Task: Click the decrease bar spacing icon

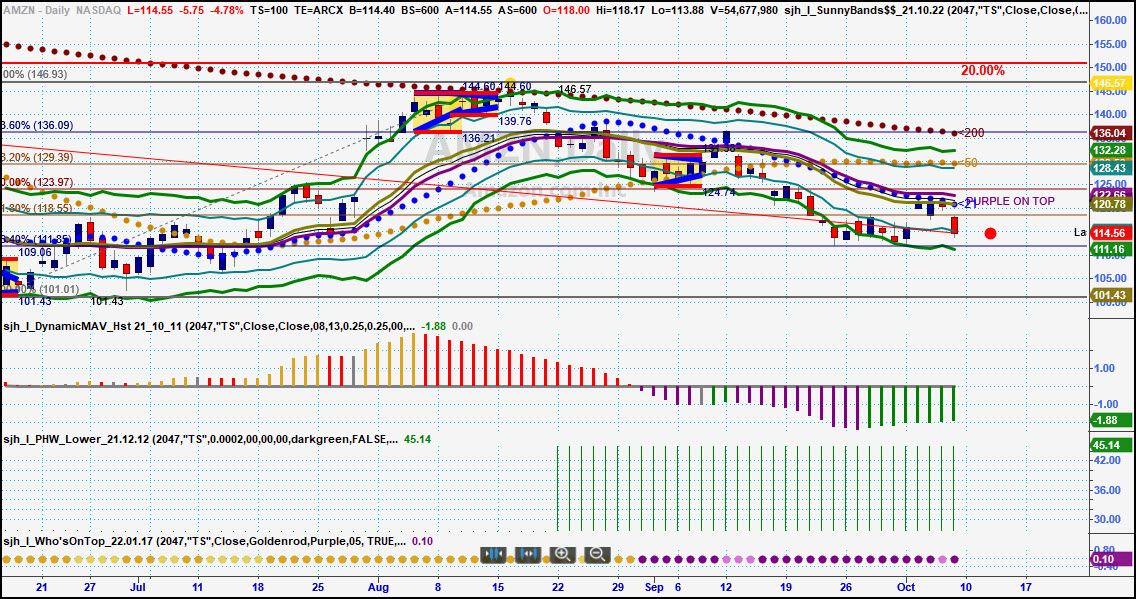Action: click(x=493, y=555)
